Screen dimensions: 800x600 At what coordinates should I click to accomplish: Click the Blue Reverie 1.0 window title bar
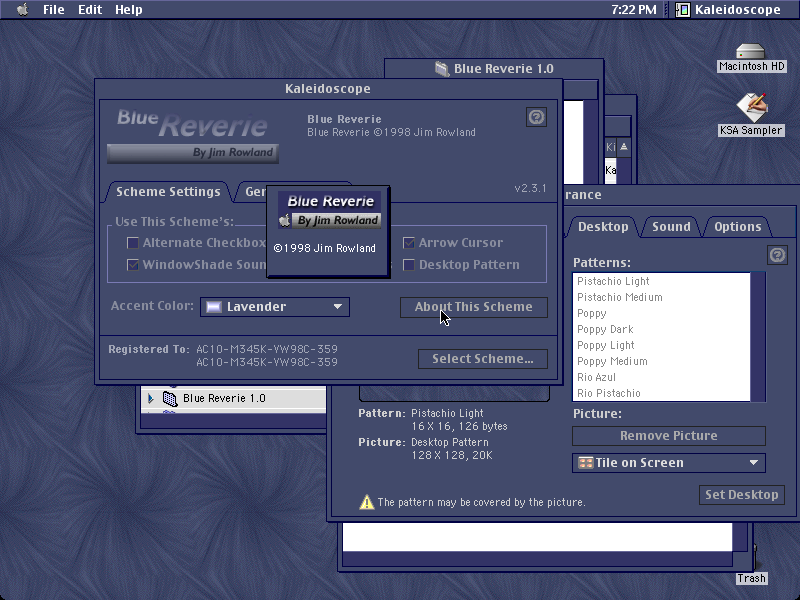tap(494, 68)
